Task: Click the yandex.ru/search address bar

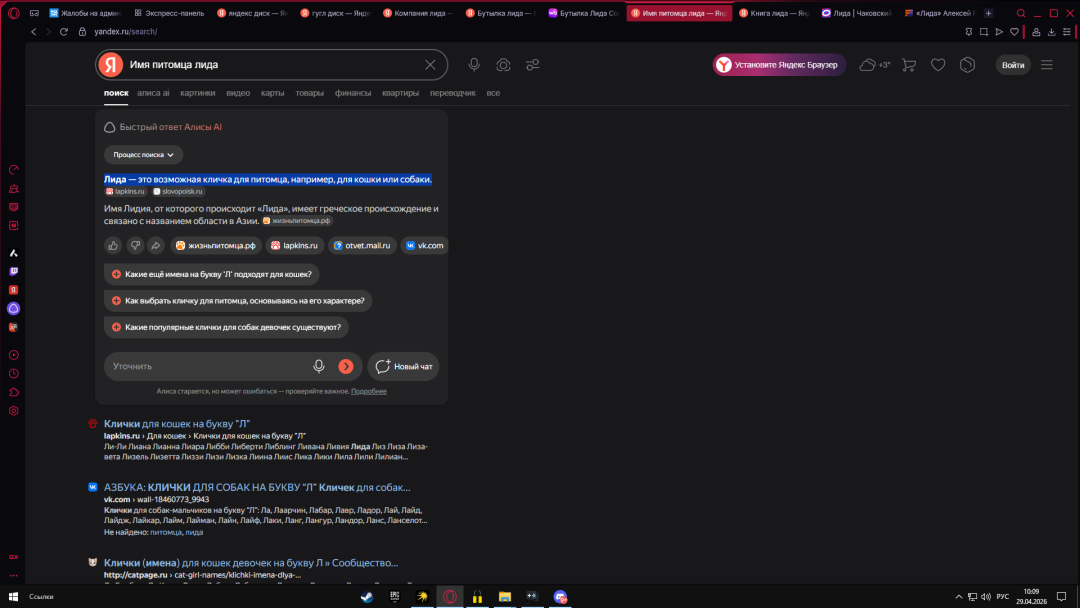Action: click(125, 32)
